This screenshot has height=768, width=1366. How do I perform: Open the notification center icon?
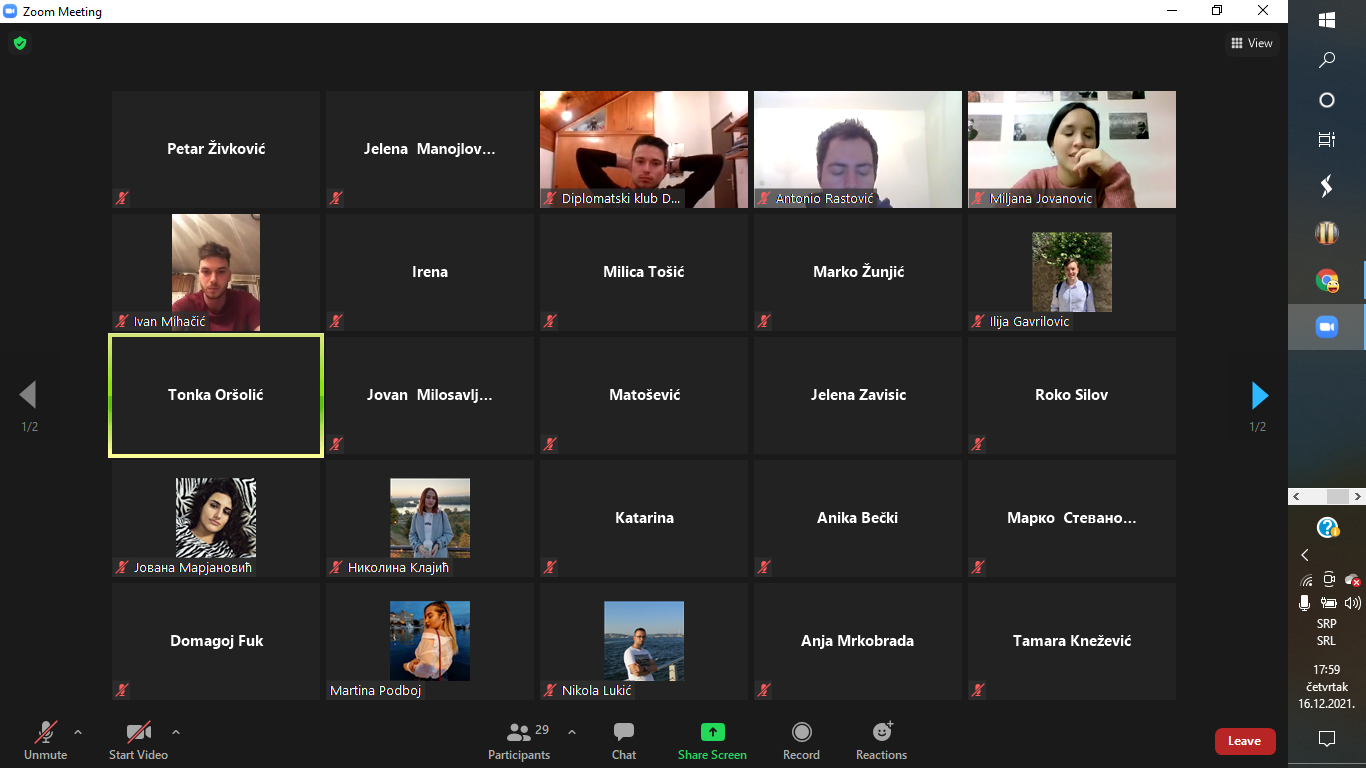[x=1327, y=739]
